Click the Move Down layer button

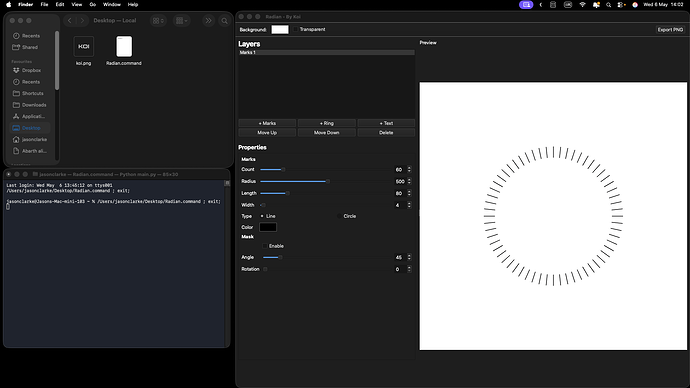pos(327,132)
